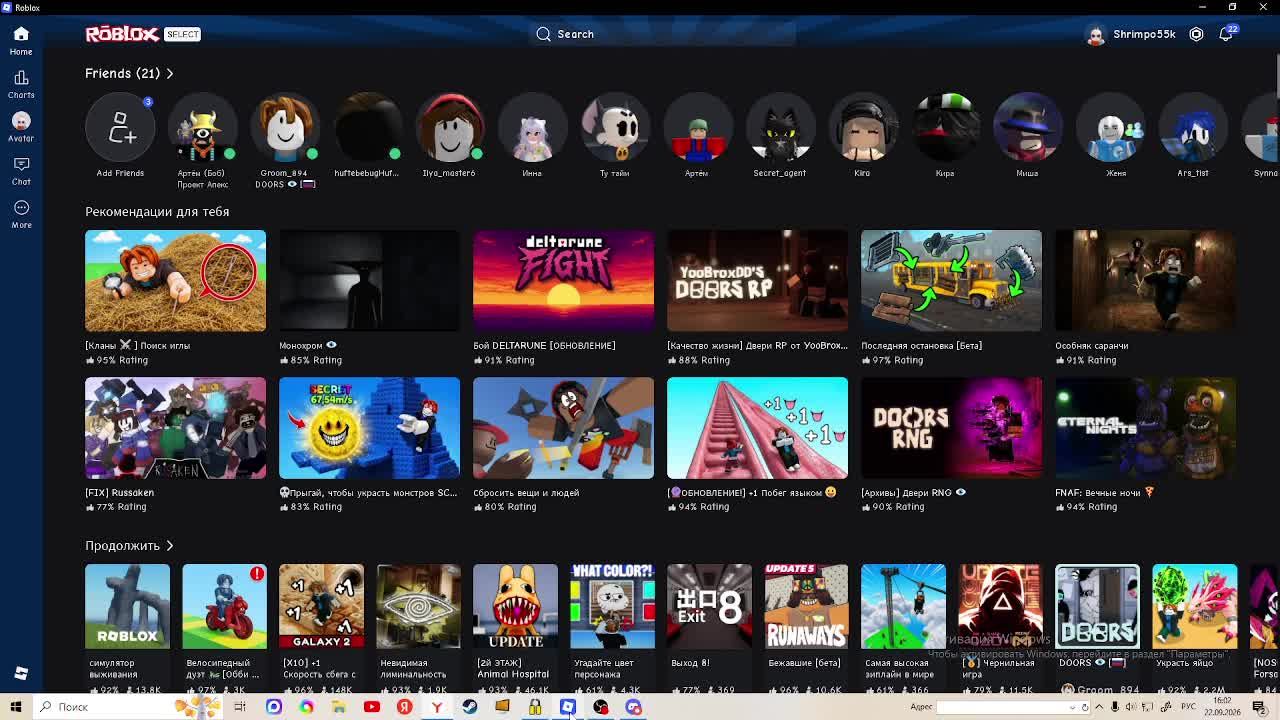The height and width of the screenshot is (720, 1280).
Task: Open friend Миша avatar
Action: point(1027,128)
